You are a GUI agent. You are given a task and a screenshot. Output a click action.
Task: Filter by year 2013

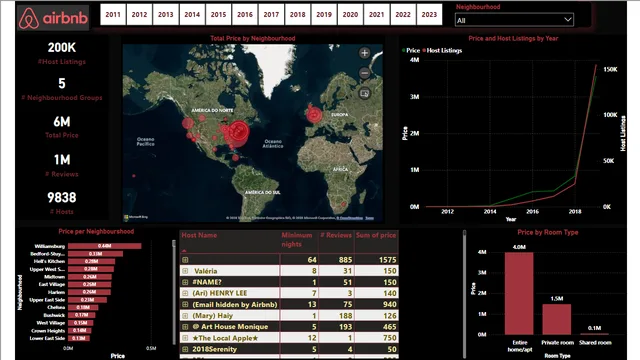pos(166,15)
